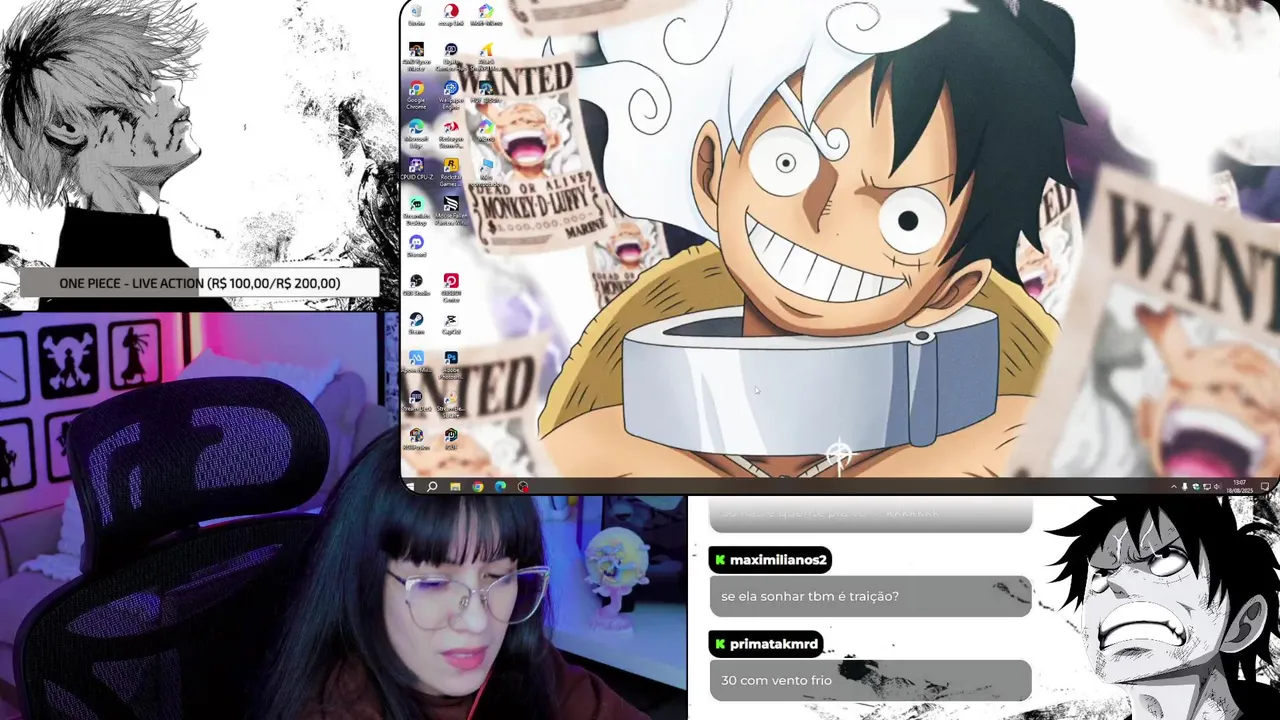Image resolution: width=1280 pixels, height=720 pixels.
Task: Click username maximilianos2 in chat
Action: [x=778, y=560]
